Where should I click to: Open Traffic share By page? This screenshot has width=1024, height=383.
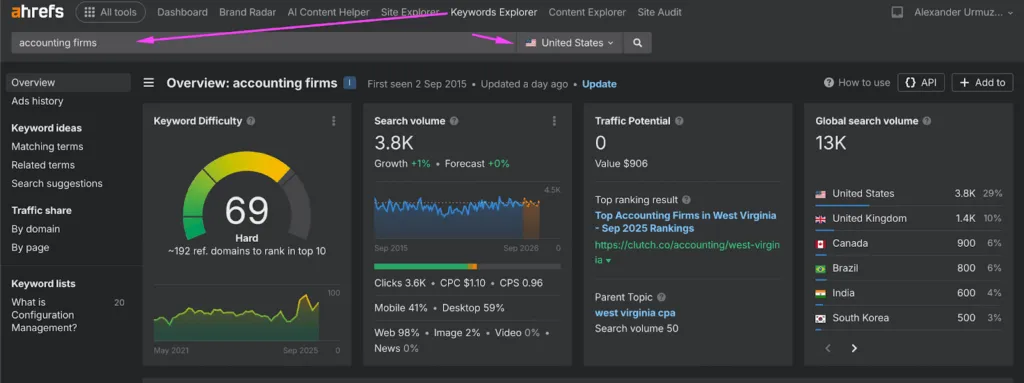tap(30, 248)
